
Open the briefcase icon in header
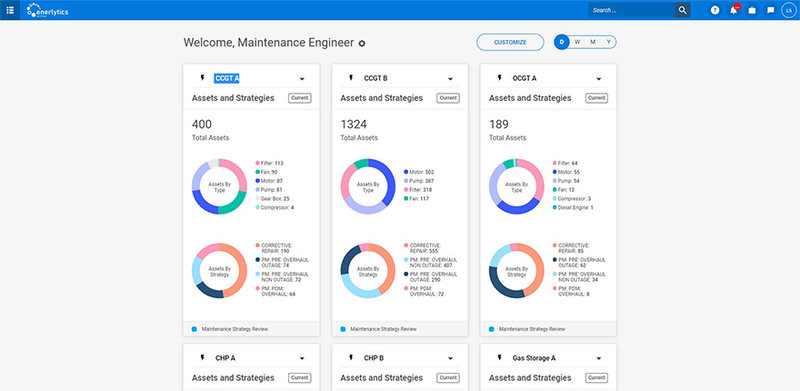pos(752,10)
